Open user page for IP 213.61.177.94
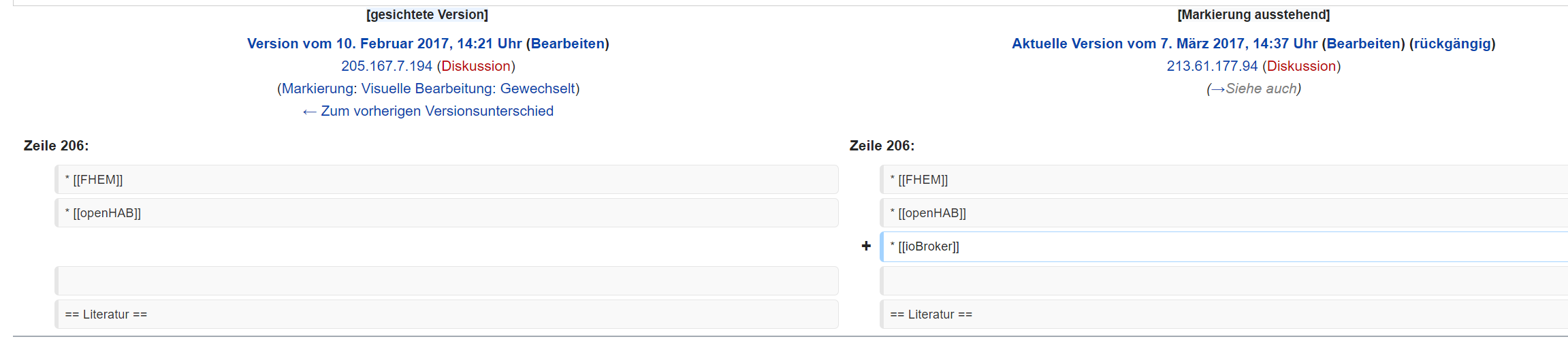Image resolution: width=1568 pixels, height=354 pixels. pos(1212,66)
